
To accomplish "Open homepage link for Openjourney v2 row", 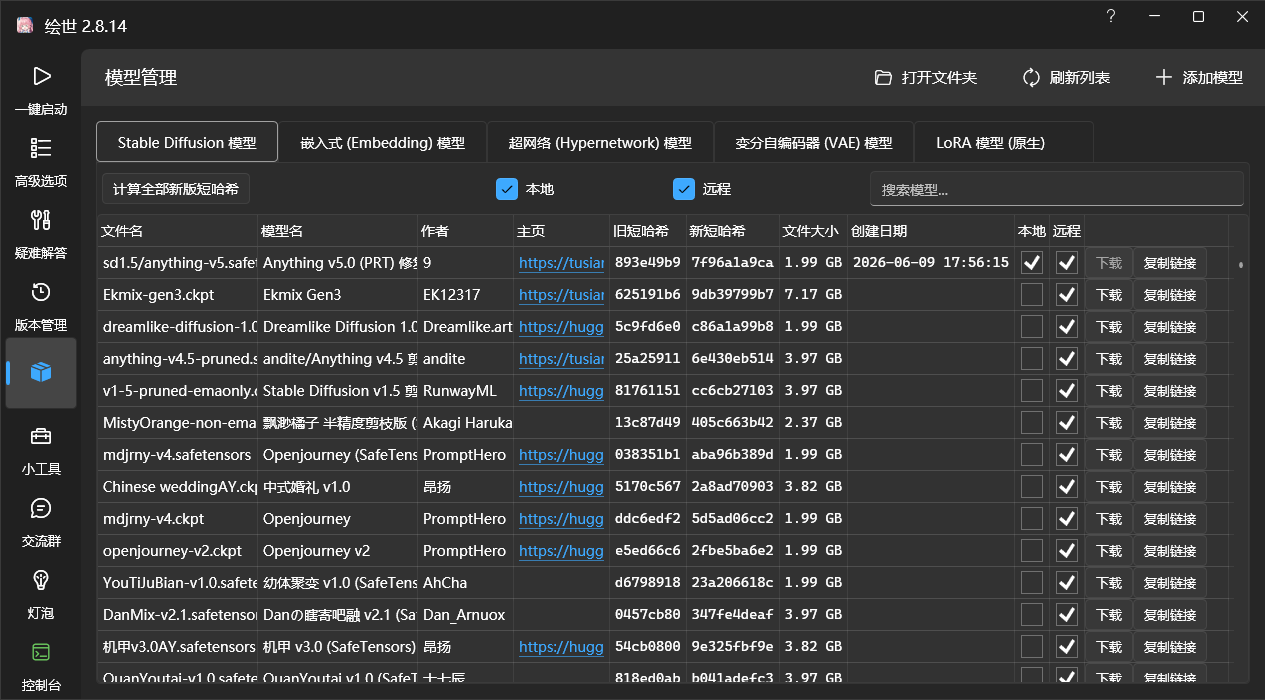I will [561, 551].
